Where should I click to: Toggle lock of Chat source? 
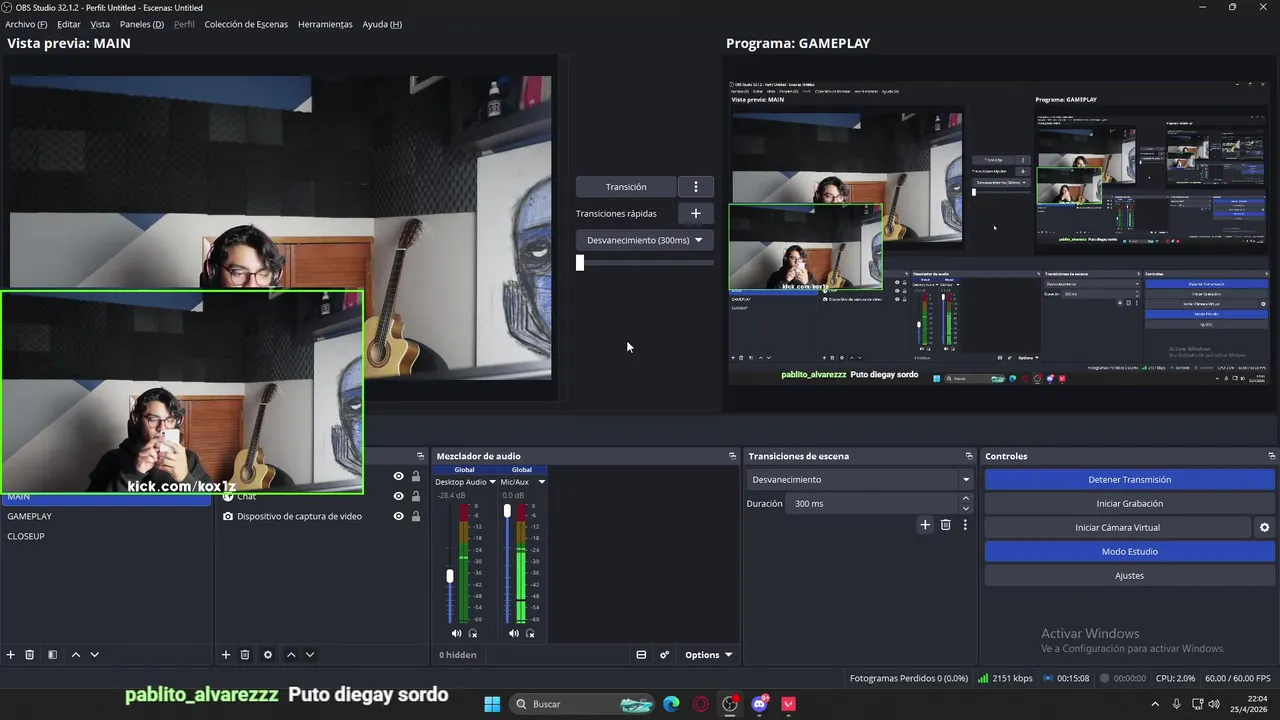(416, 496)
